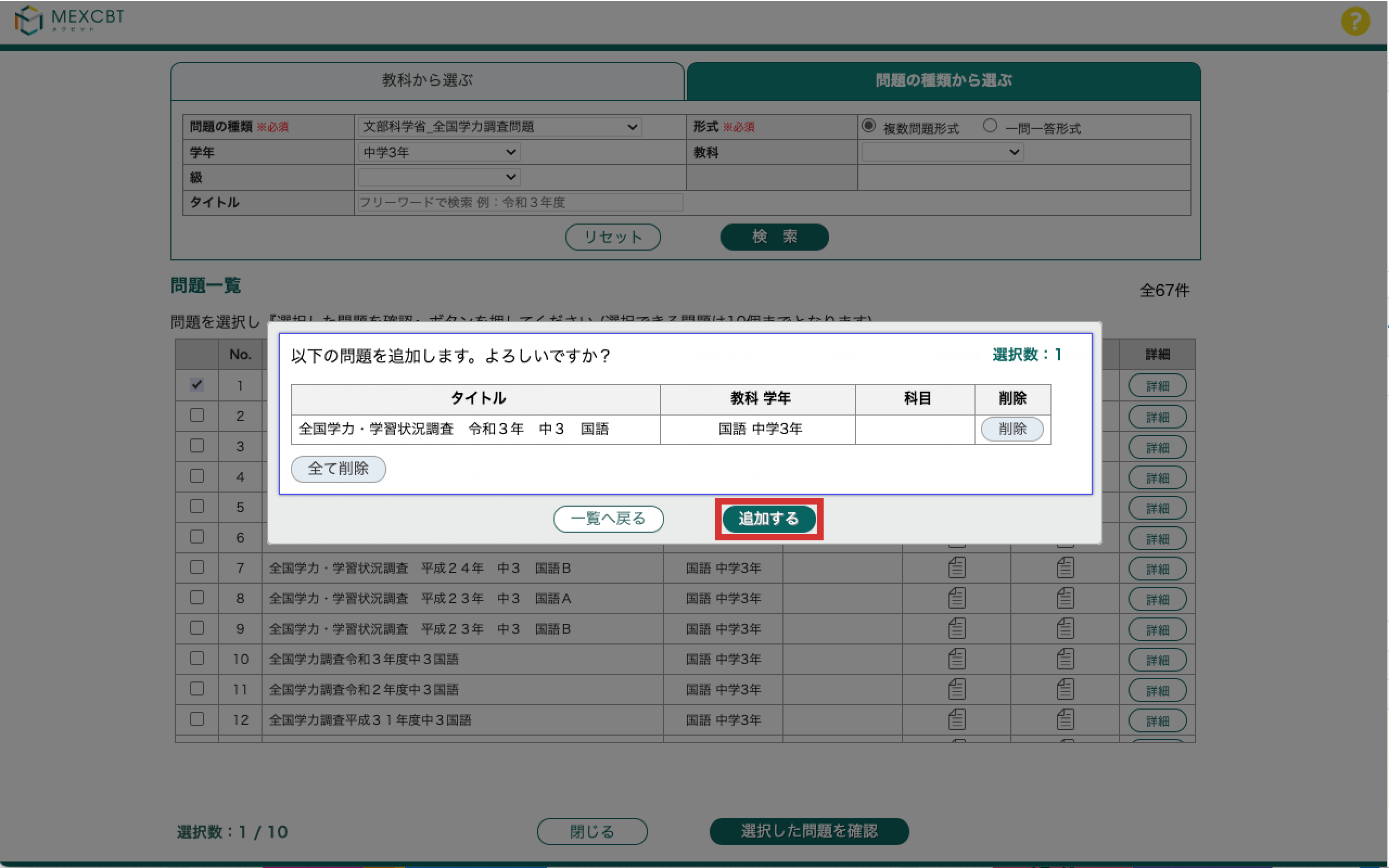Image resolution: width=1389 pixels, height=868 pixels.
Task: Open second document icon in row 10
Action: pyautogui.click(x=1065, y=659)
